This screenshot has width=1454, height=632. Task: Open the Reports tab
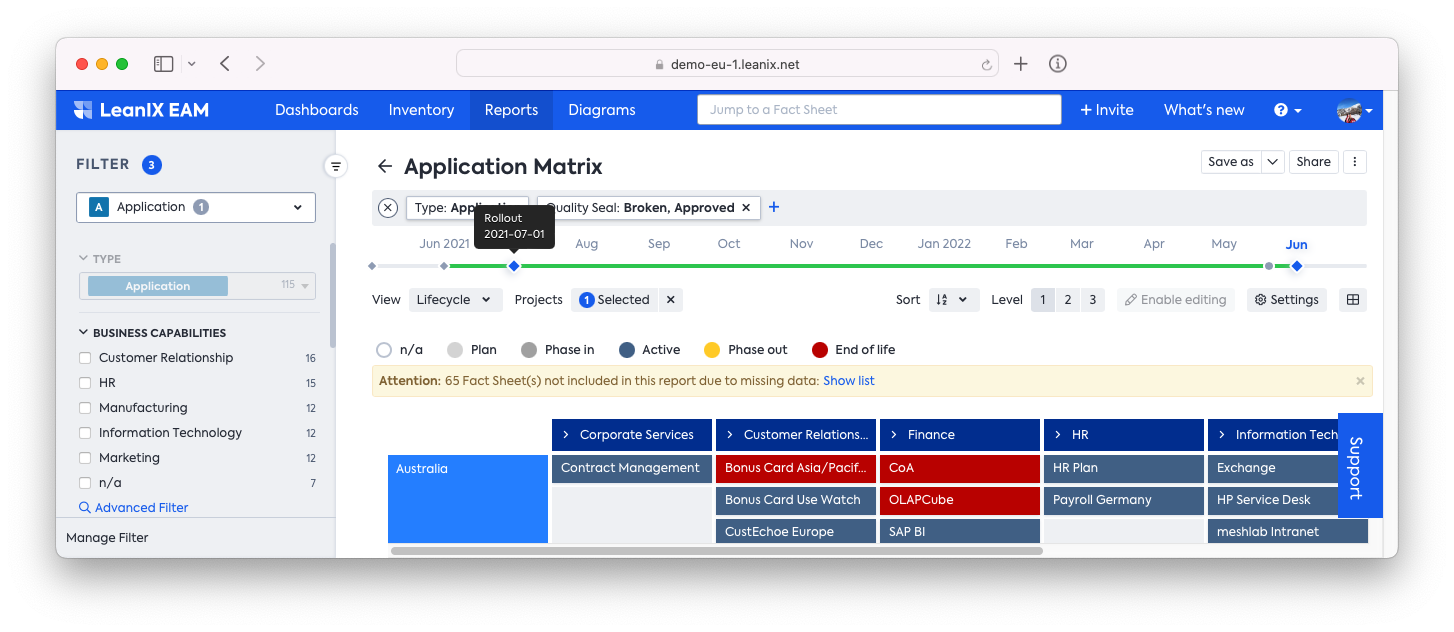click(511, 110)
